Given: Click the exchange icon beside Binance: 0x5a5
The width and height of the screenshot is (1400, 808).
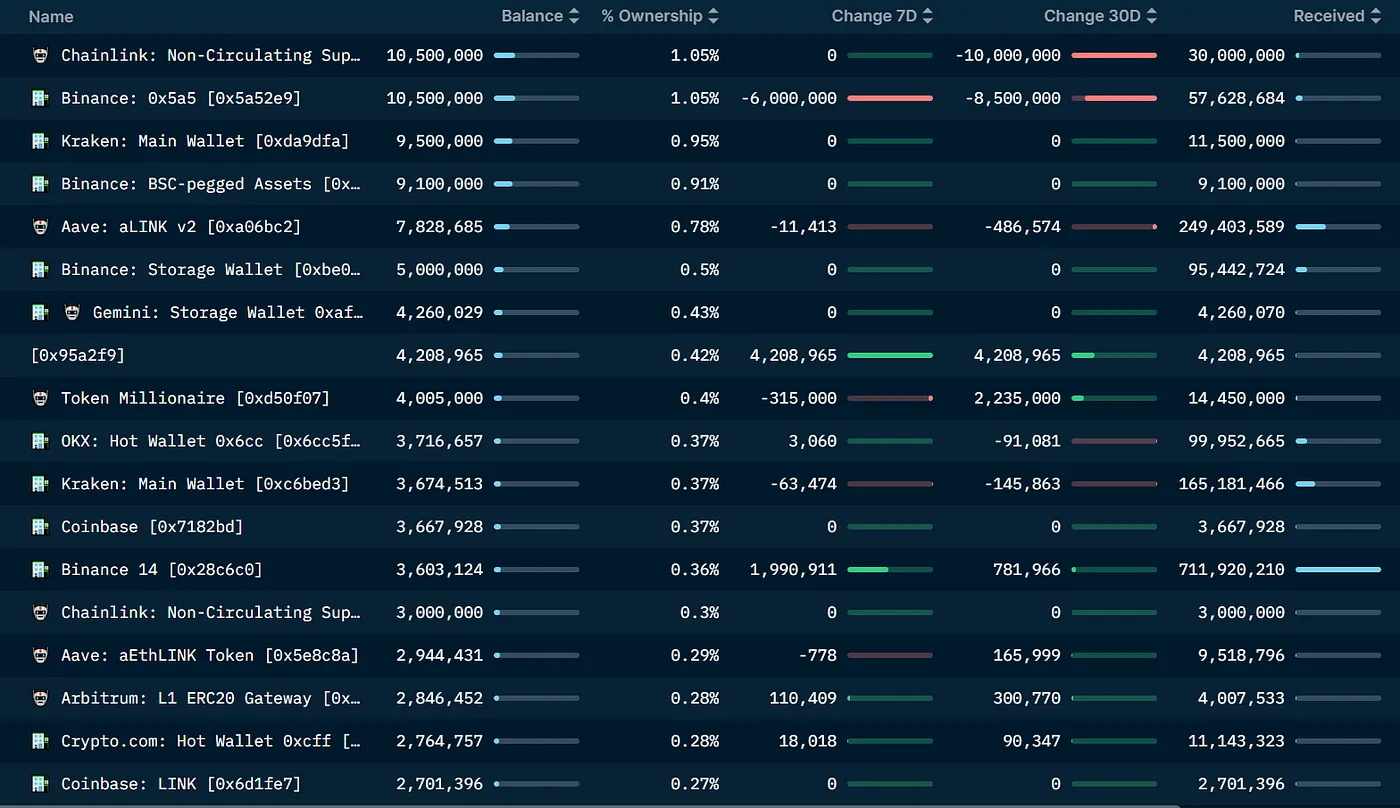Looking at the screenshot, I should coord(40,98).
